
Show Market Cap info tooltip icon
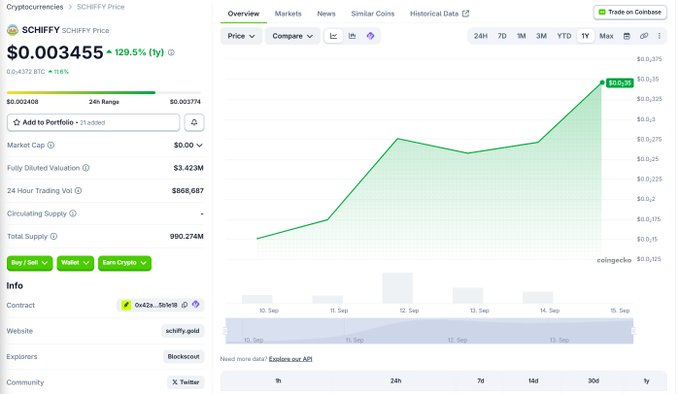pyautogui.click(x=51, y=145)
